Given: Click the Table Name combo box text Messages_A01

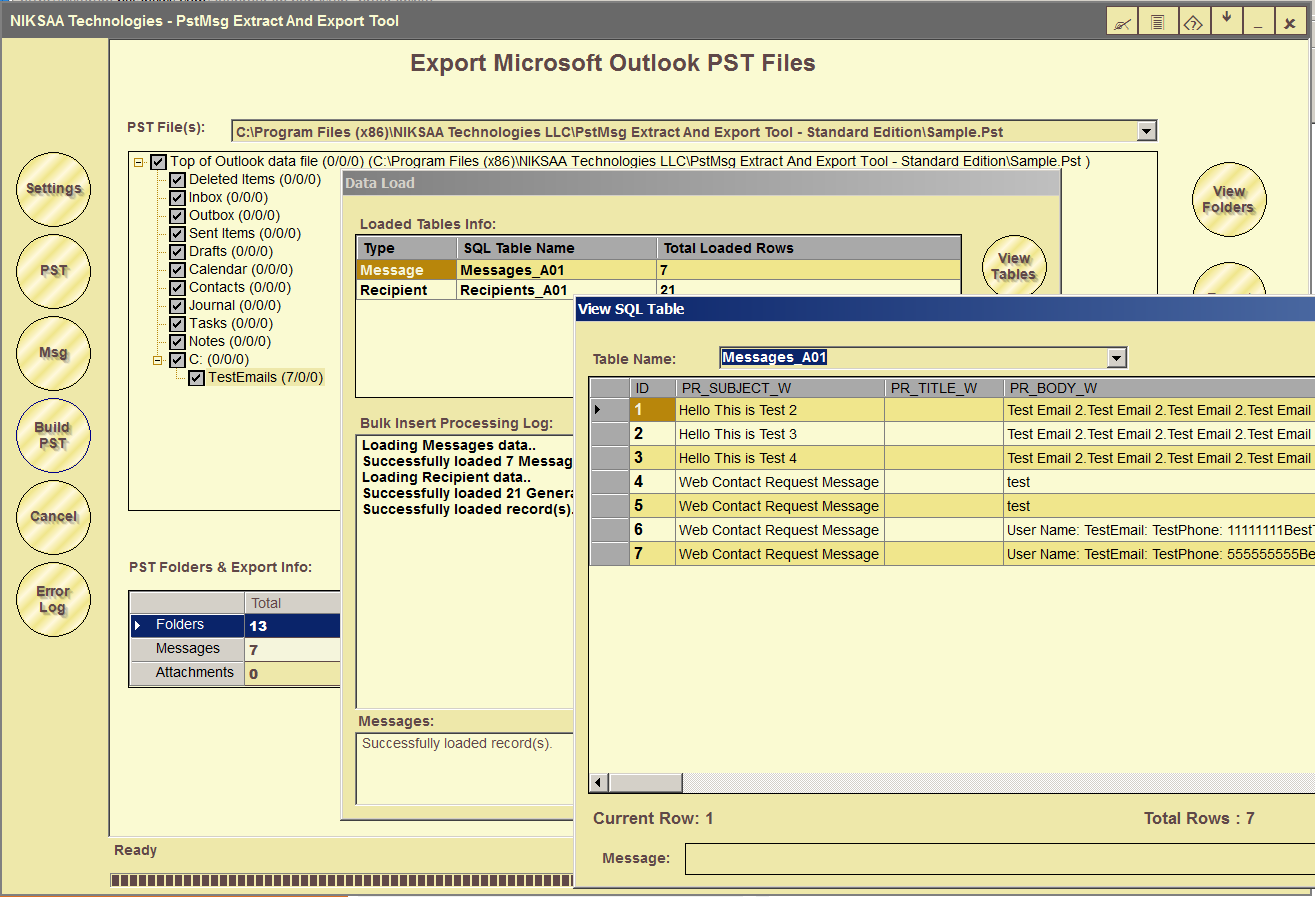Looking at the screenshot, I should tap(774, 358).
